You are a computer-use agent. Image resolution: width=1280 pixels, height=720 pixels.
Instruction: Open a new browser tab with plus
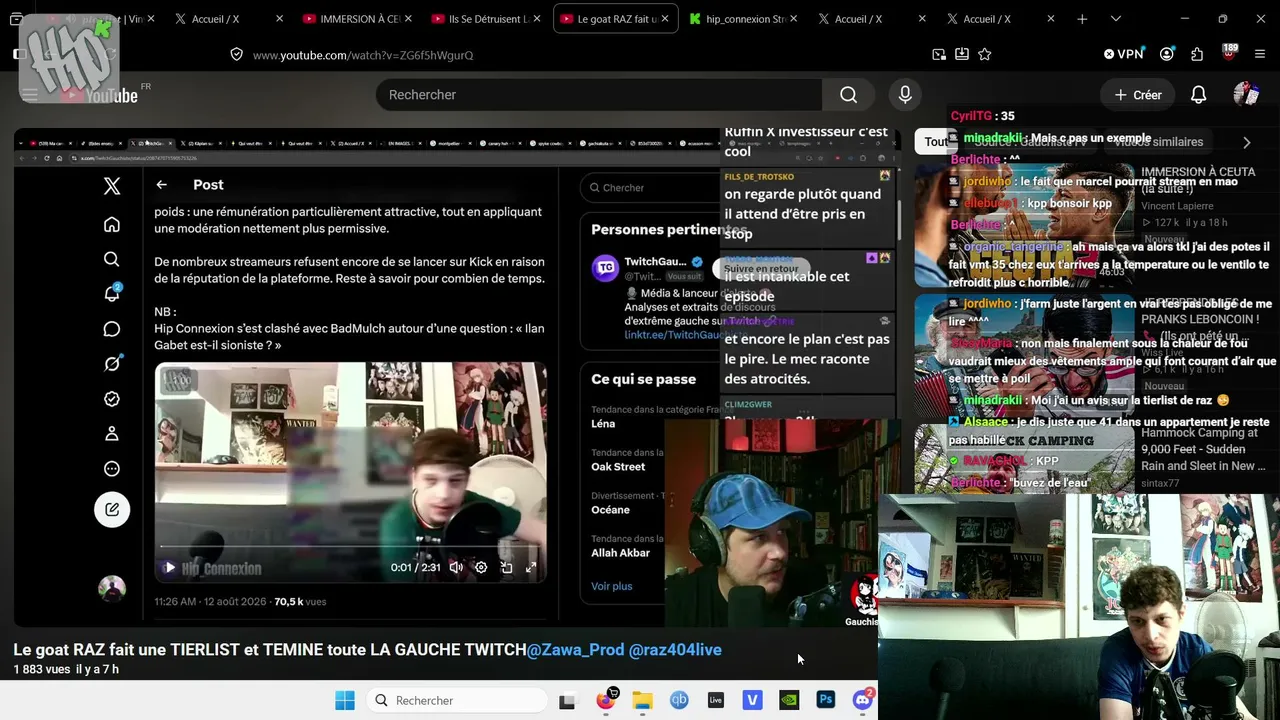click(x=1082, y=19)
